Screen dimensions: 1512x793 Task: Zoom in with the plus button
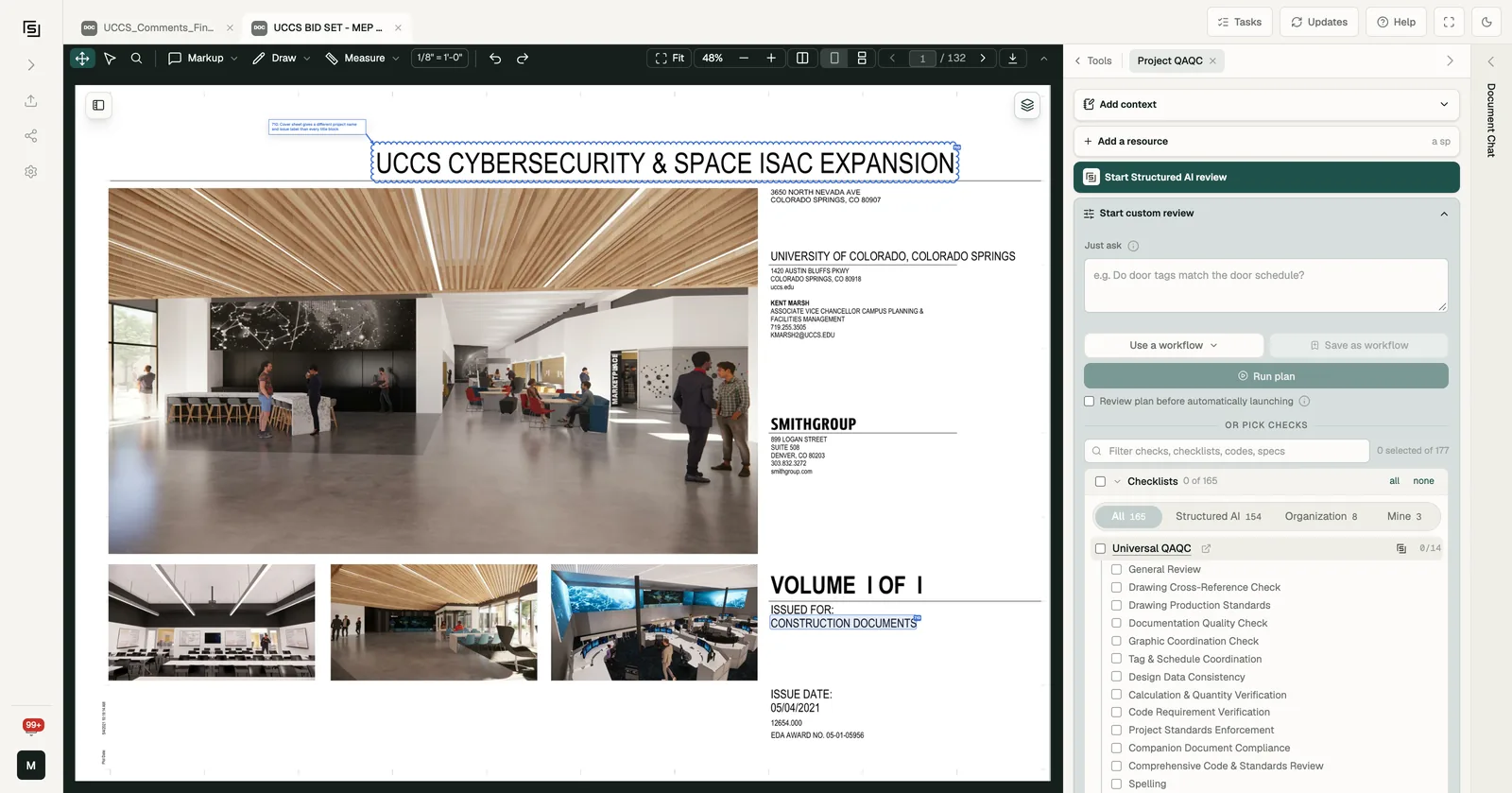(771, 59)
